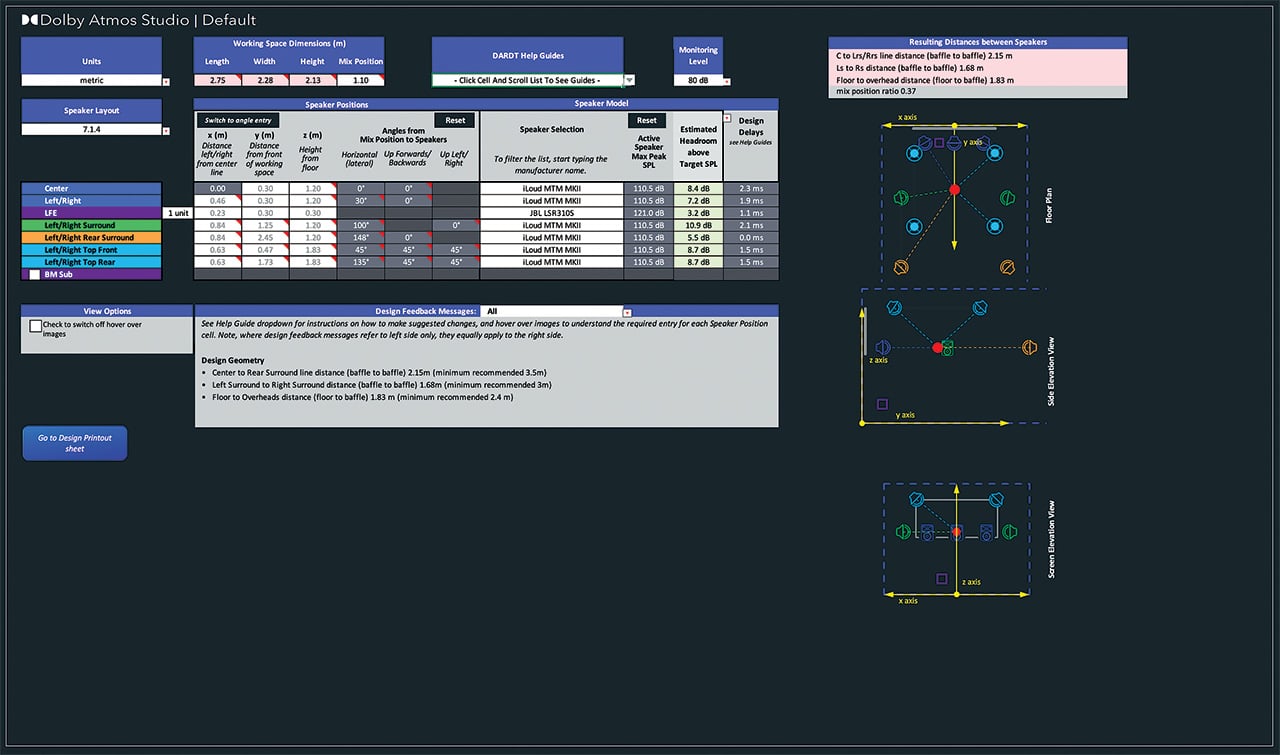Click the Dolby logo in the title
Image resolution: width=1280 pixels, height=755 pixels.
tap(30, 19)
